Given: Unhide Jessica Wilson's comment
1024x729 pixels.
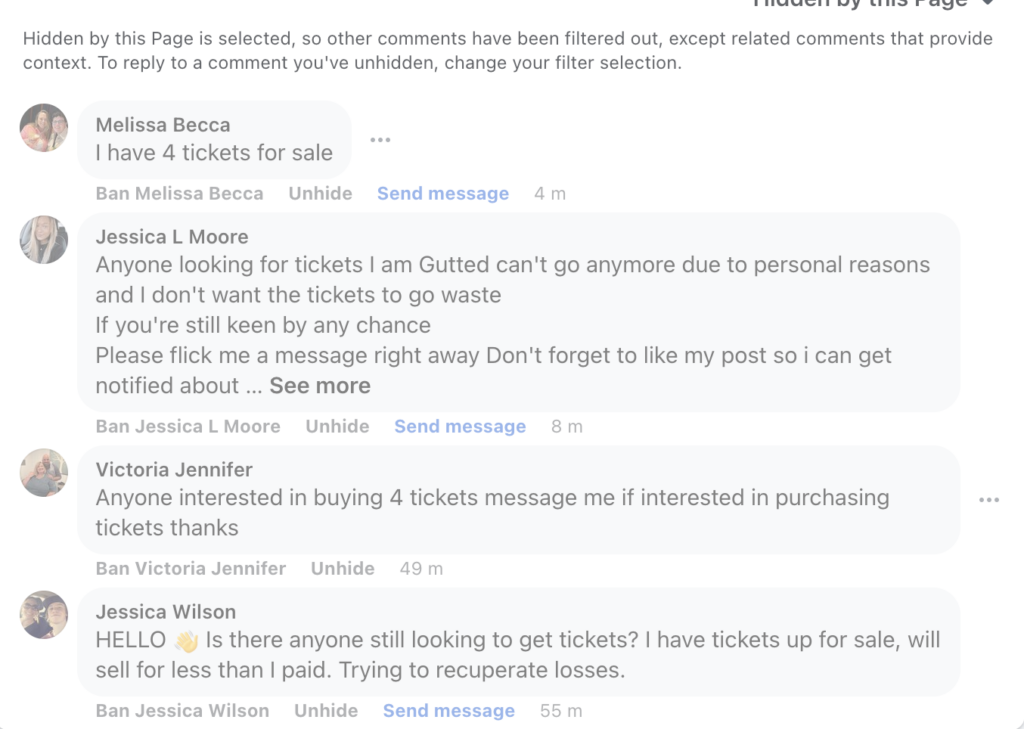Looking at the screenshot, I should [325, 711].
